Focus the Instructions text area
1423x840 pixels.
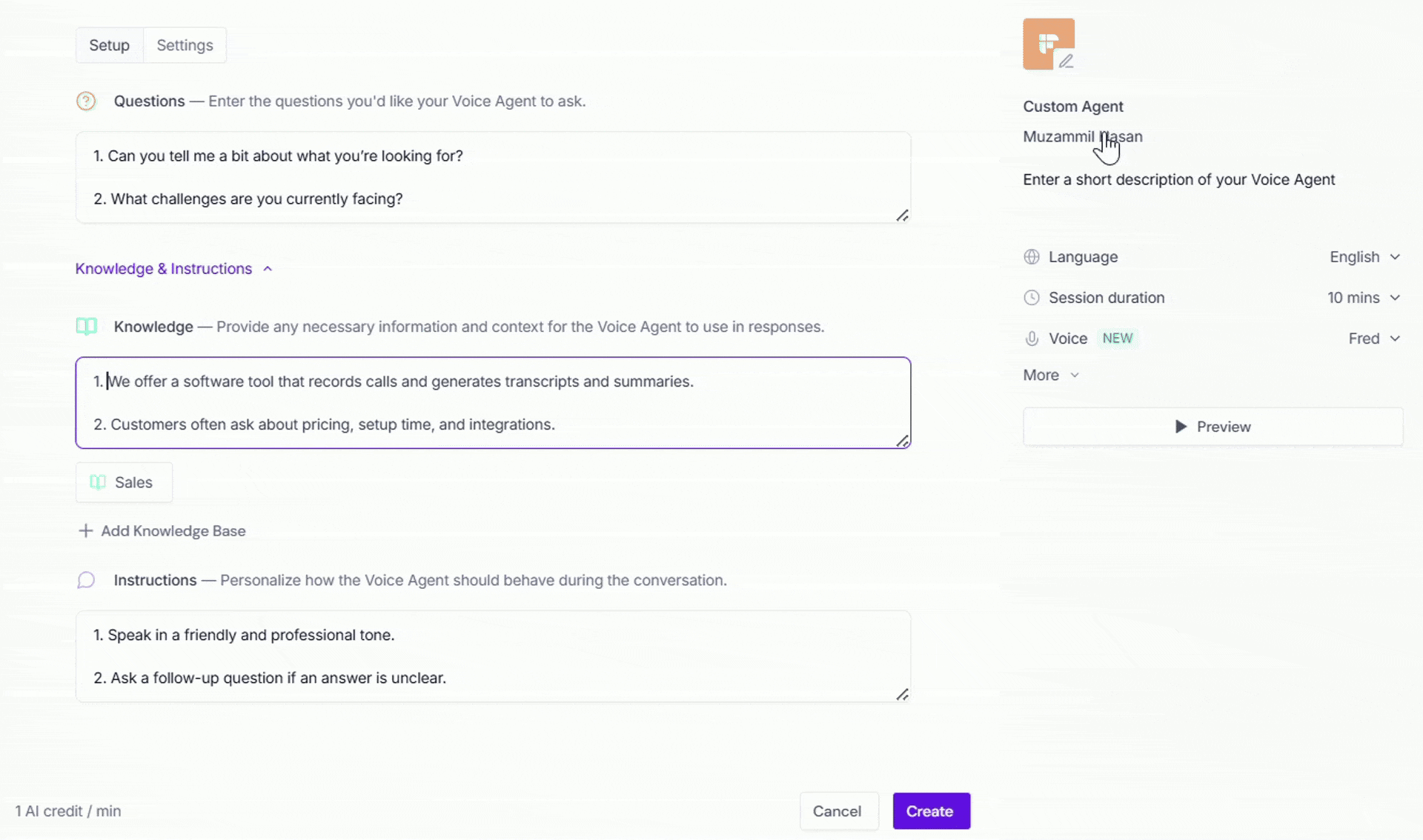(x=493, y=656)
